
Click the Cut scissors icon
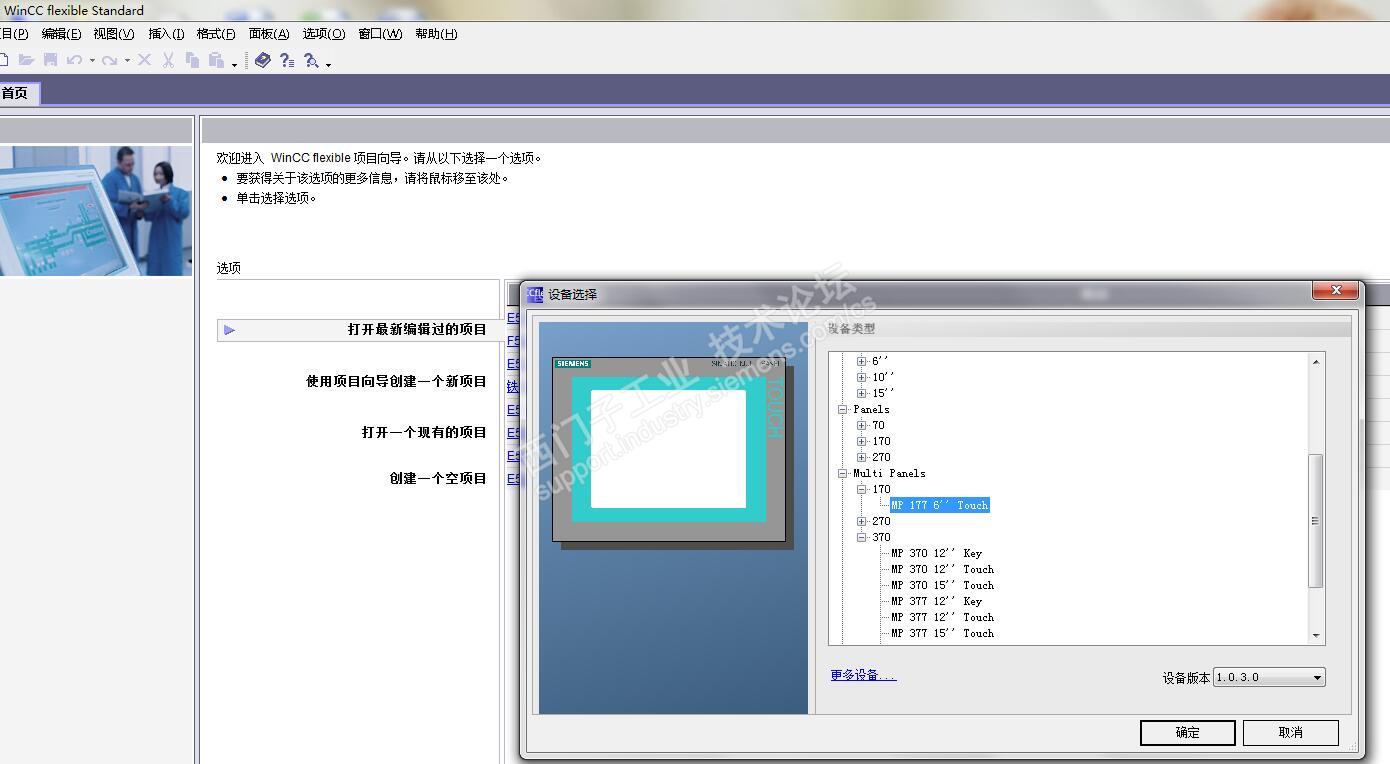point(168,60)
